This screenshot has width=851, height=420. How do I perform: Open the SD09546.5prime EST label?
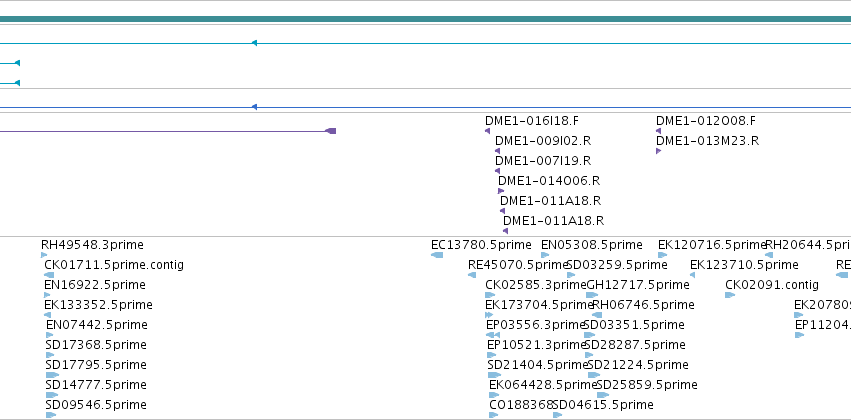pos(96,405)
